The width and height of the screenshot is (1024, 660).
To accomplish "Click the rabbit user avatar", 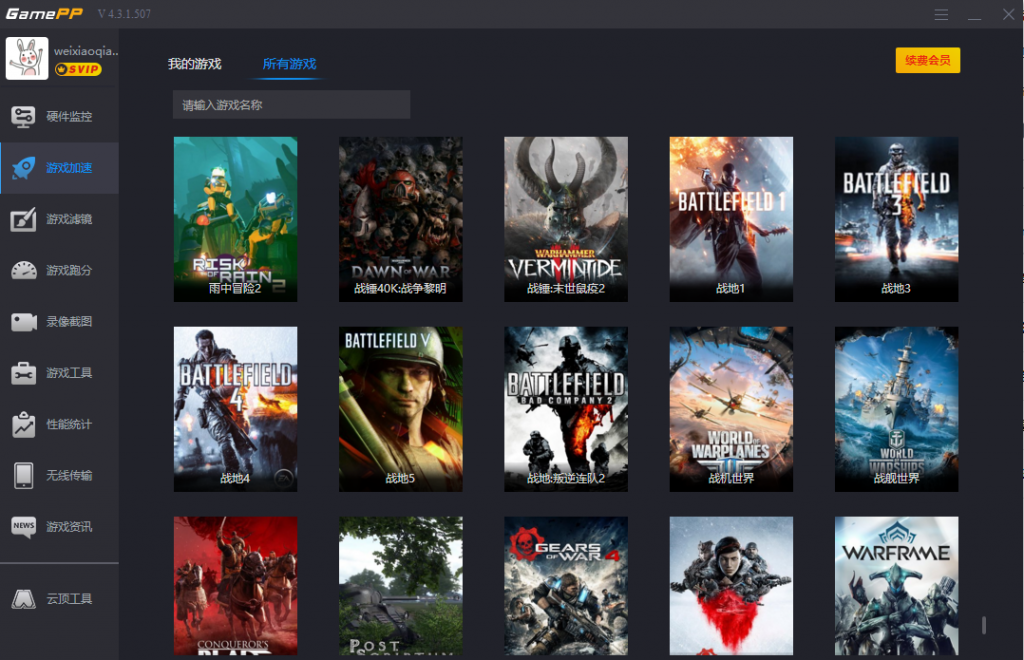I will click(x=27, y=58).
